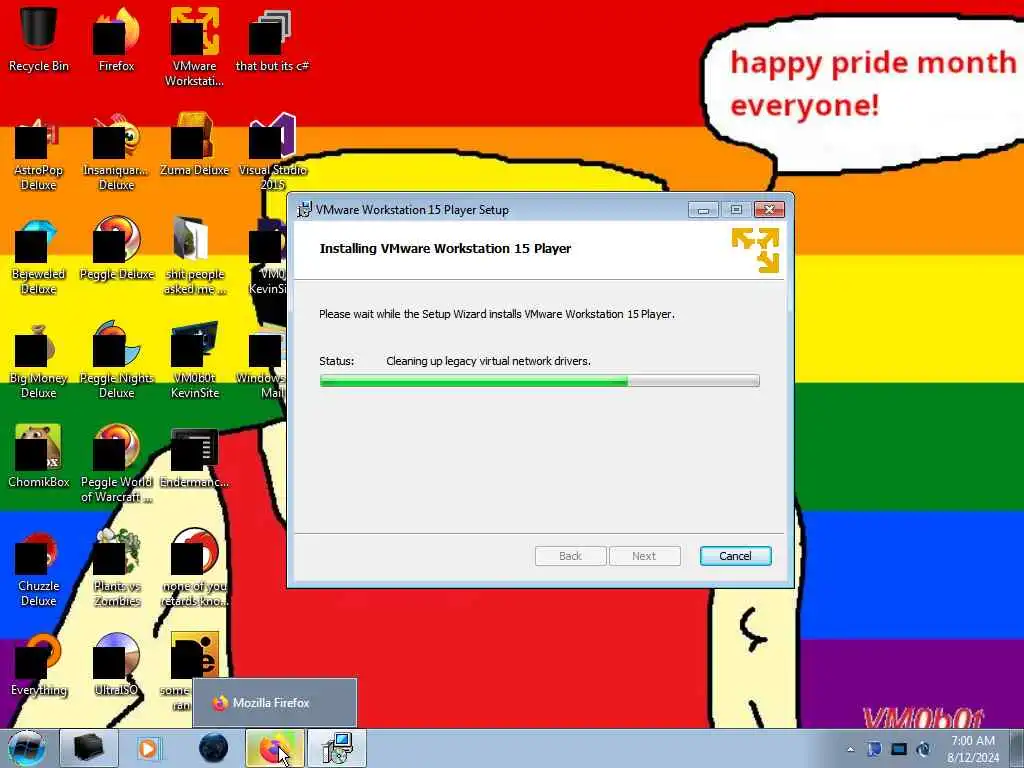Click the Mozilla Firefox taskbar tooltip preview
The image size is (1024, 768).
click(x=275, y=703)
